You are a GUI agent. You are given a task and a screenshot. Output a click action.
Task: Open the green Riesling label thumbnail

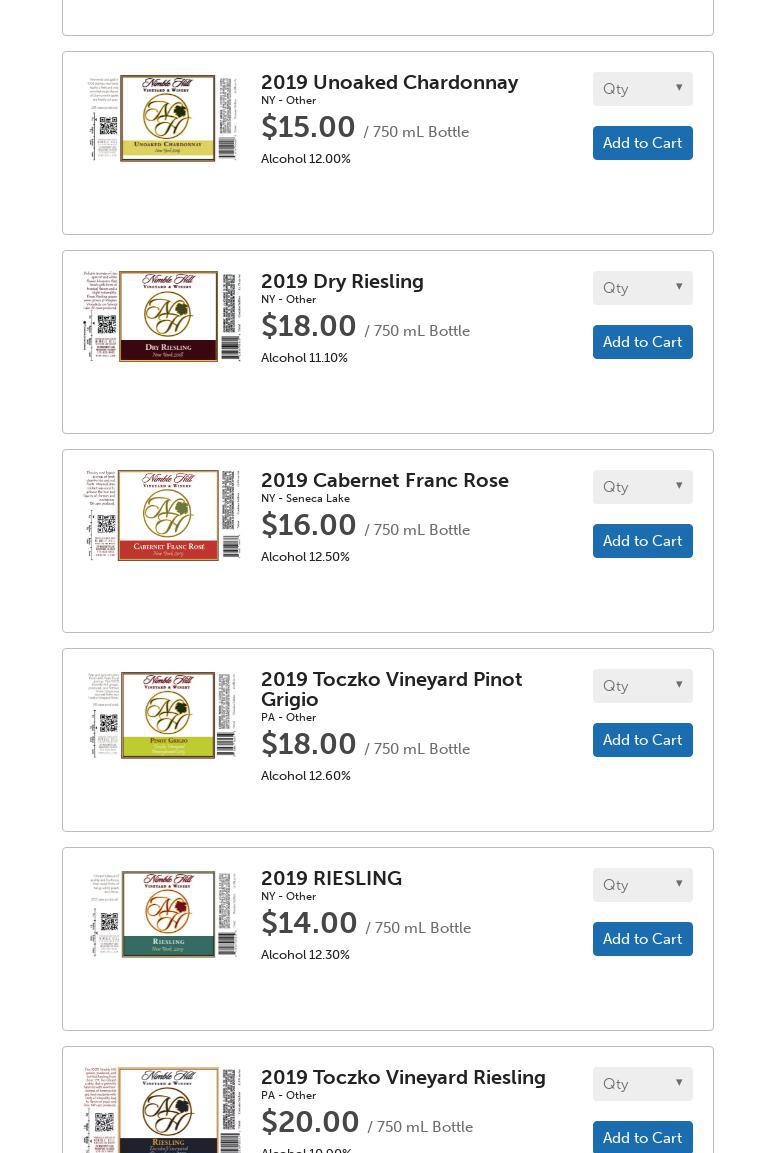click(164, 914)
